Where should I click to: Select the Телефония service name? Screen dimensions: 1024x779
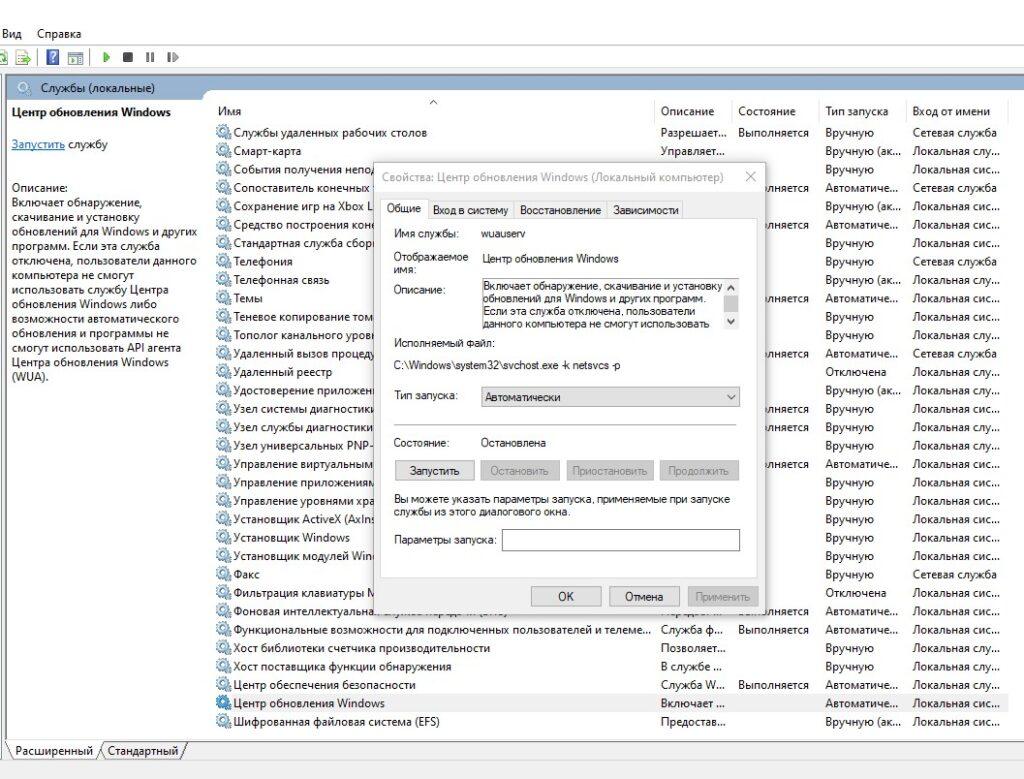click(x=263, y=261)
